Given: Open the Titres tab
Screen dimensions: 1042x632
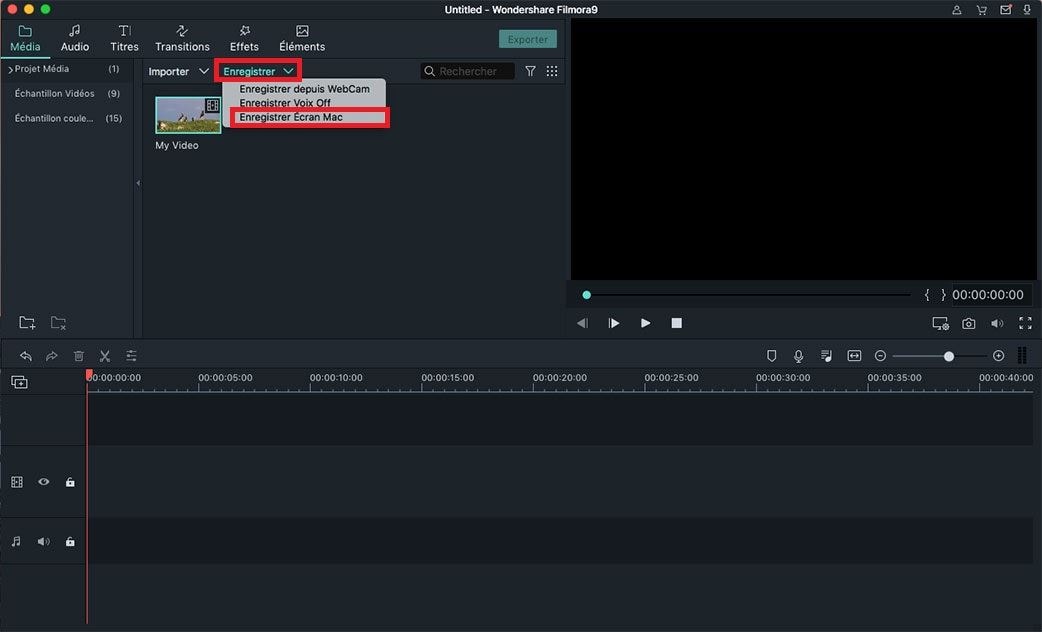Looking at the screenshot, I should (x=124, y=39).
